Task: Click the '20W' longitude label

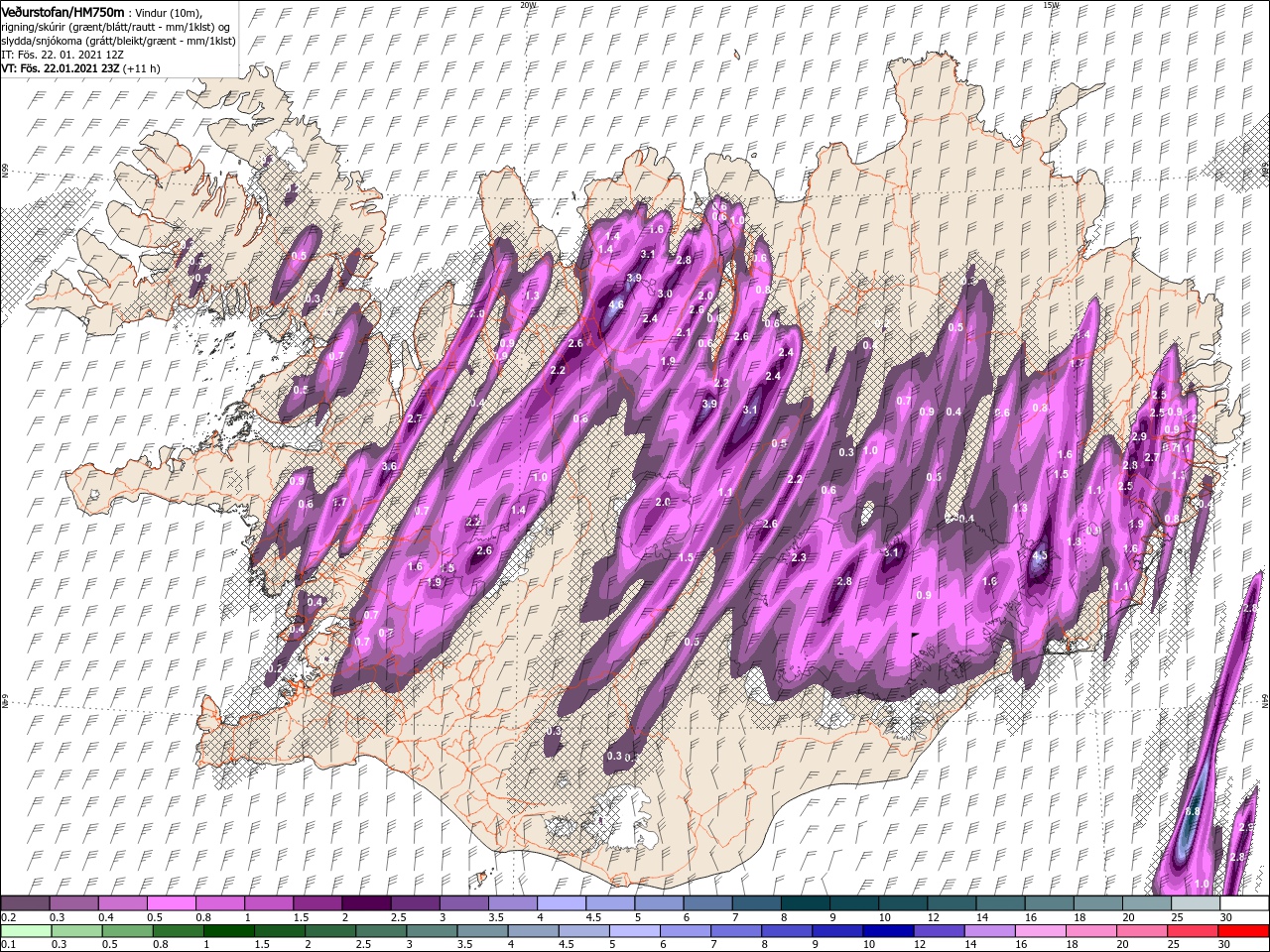Action: pyautogui.click(x=528, y=5)
